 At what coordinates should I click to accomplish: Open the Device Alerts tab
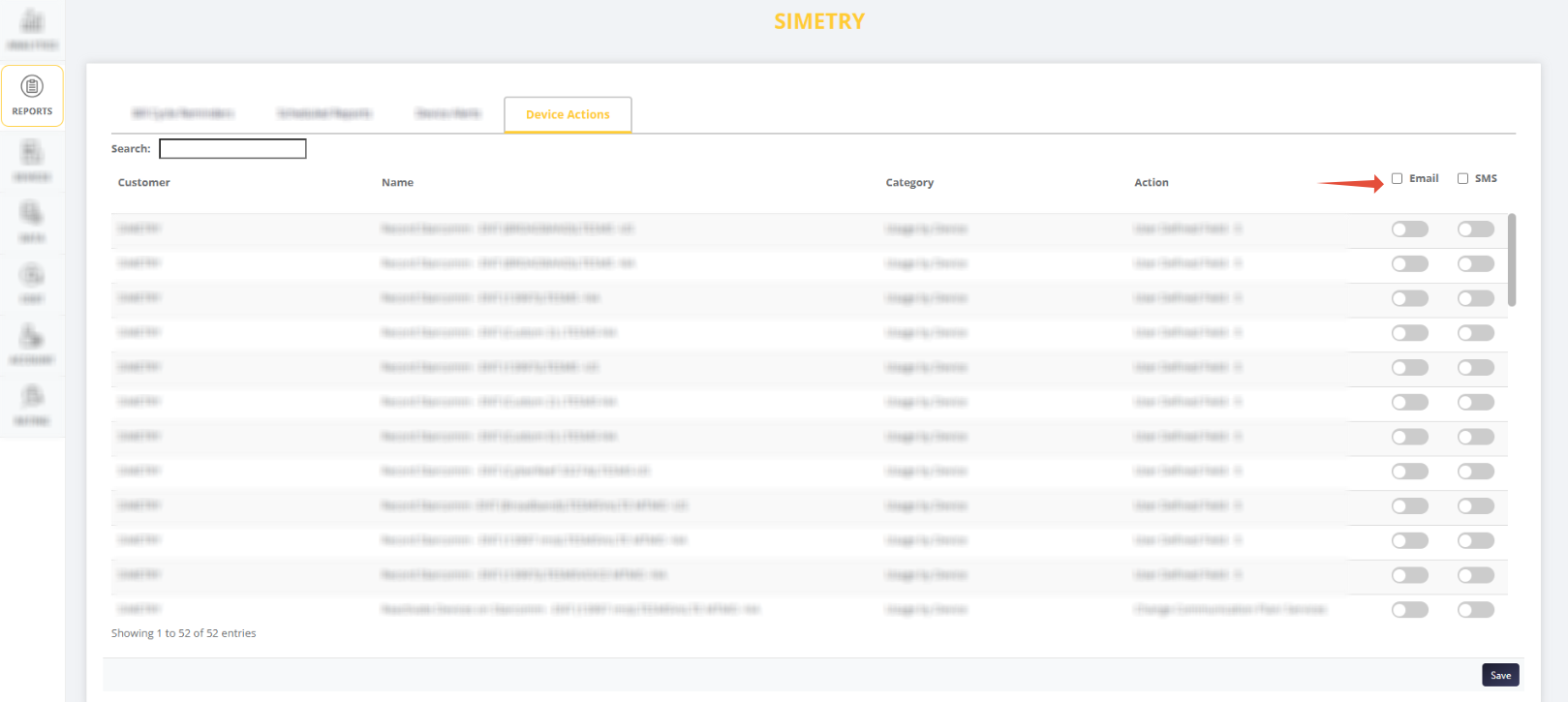point(447,113)
